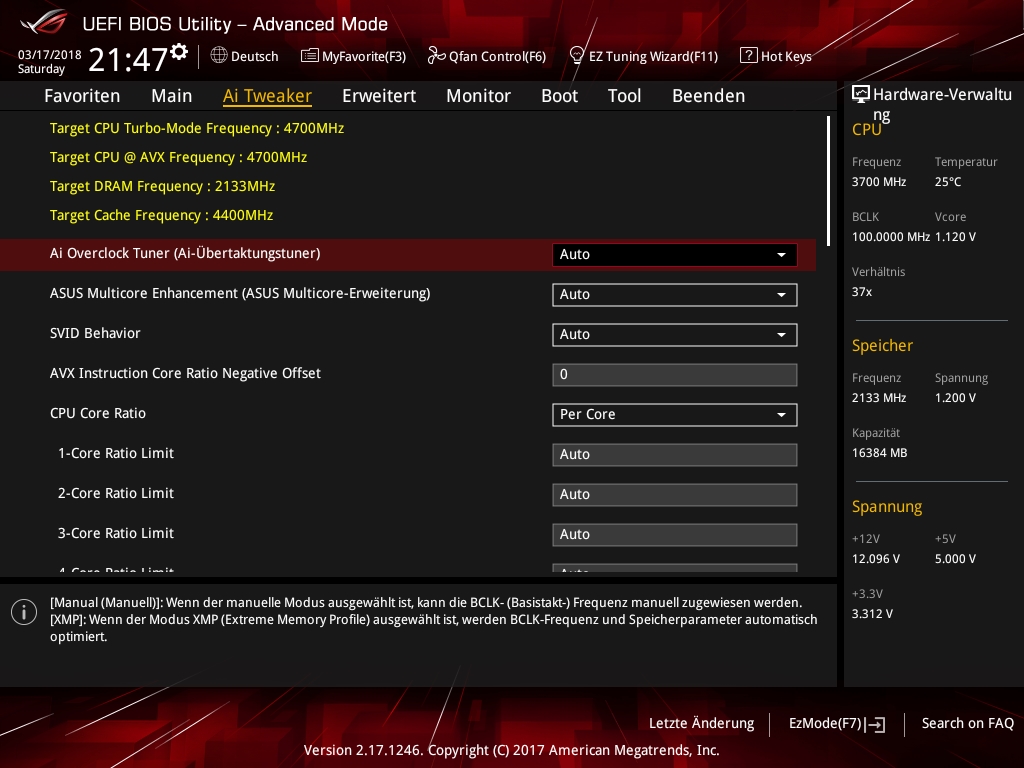Open the SVID Behavior dropdown
This screenshot has width=1024, height=768.
pyautogui.click(x=675, y=334)
